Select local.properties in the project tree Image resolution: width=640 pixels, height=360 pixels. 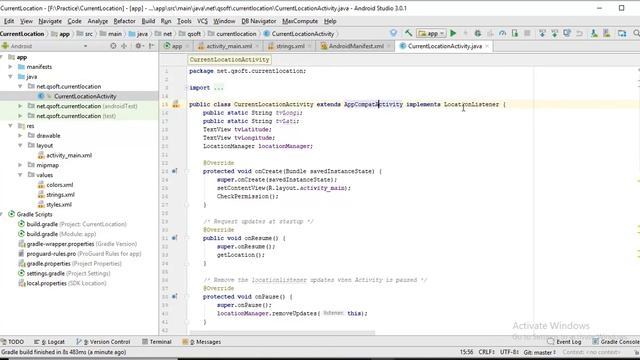tap(62, 283)
